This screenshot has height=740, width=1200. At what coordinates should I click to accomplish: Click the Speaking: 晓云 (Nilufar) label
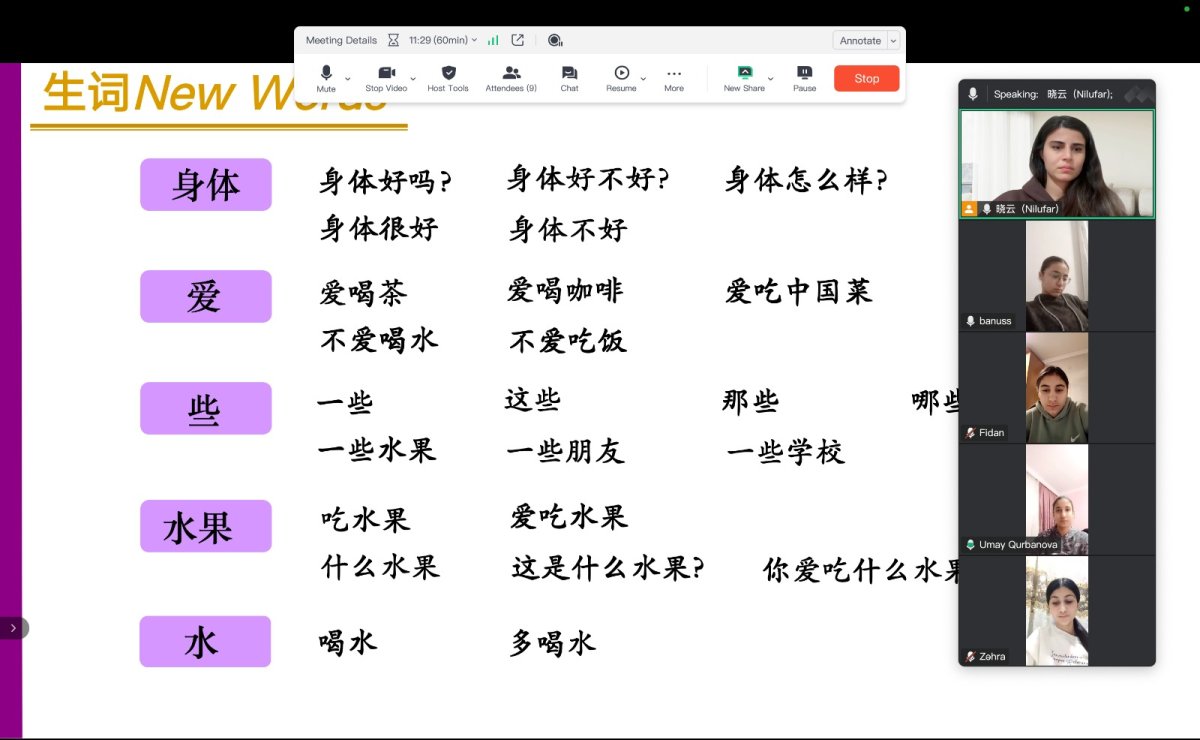click(x=1053, y=94)
